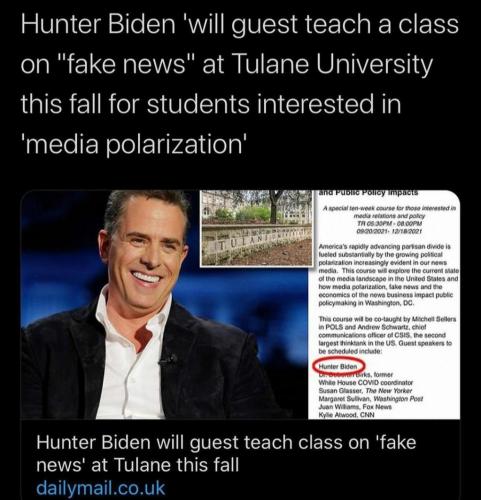Click the 'and Public Policy Impacts' flyer heading
Viewport: 481px width, 500px height.
(x=368, y=192)
